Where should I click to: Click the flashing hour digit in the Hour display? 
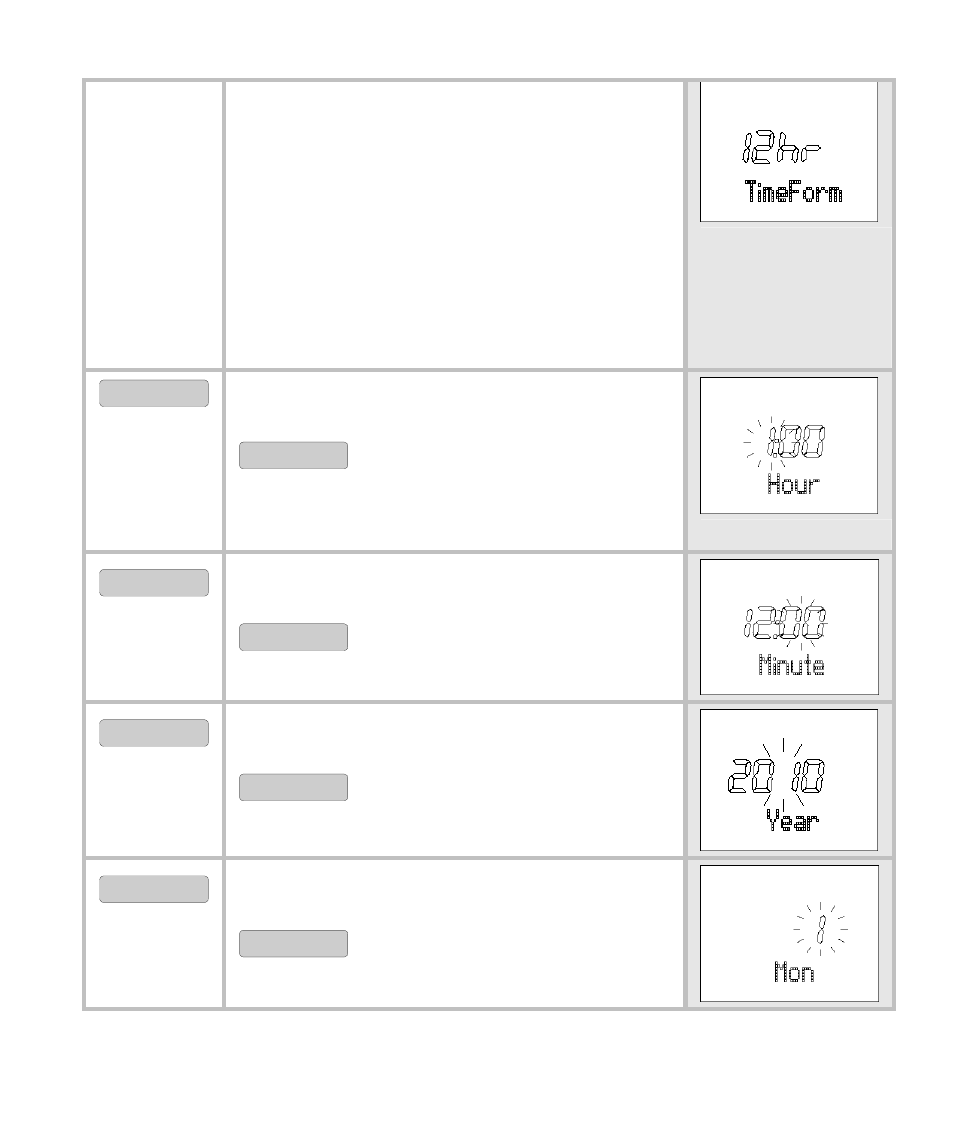click(773, 442)
